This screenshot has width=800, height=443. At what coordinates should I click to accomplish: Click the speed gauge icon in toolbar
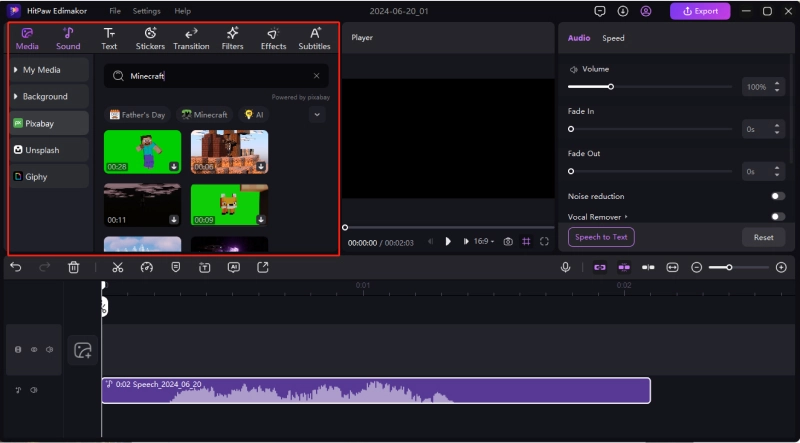(x=146, y=267)
